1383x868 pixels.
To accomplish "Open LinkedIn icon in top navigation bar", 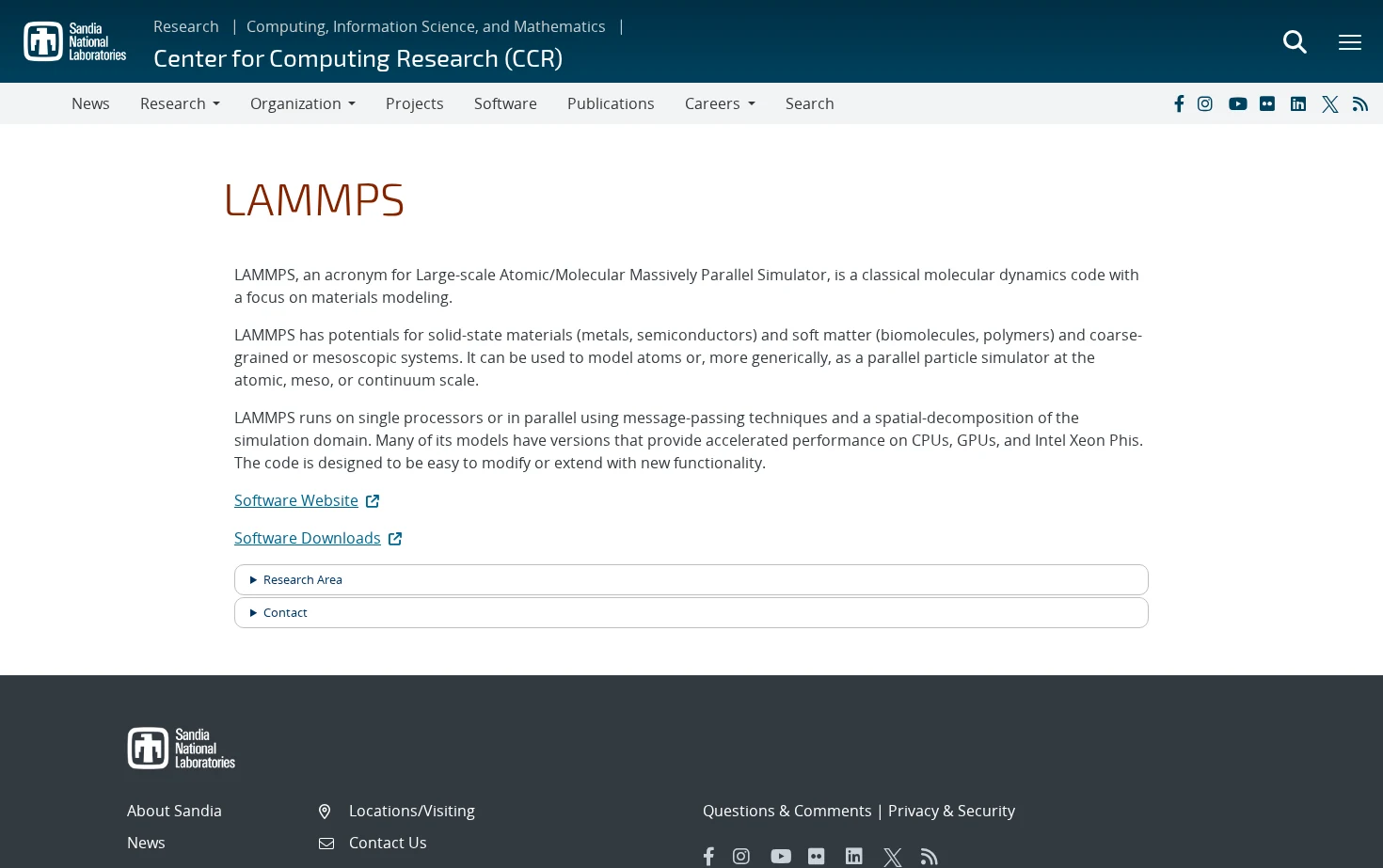I will click(1298, 103).
